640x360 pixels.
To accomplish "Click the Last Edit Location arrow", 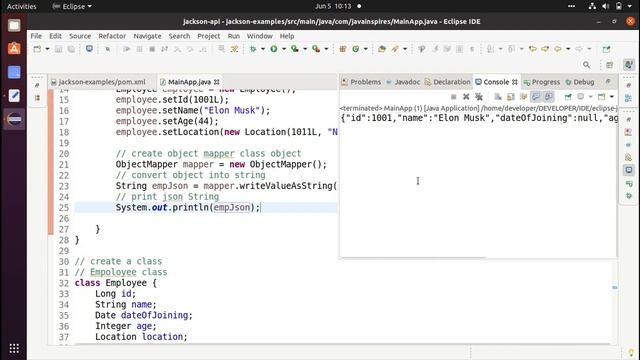I will (x=533, y=49).
